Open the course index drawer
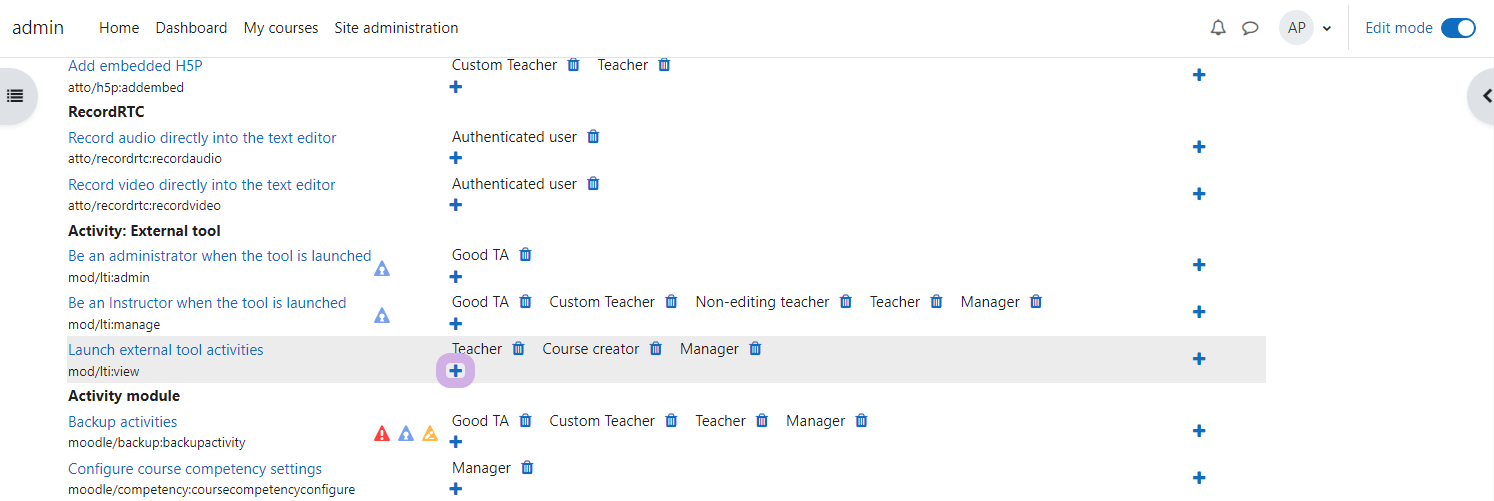This screenshot has width=1494, height=501. [x=14, y=96]
